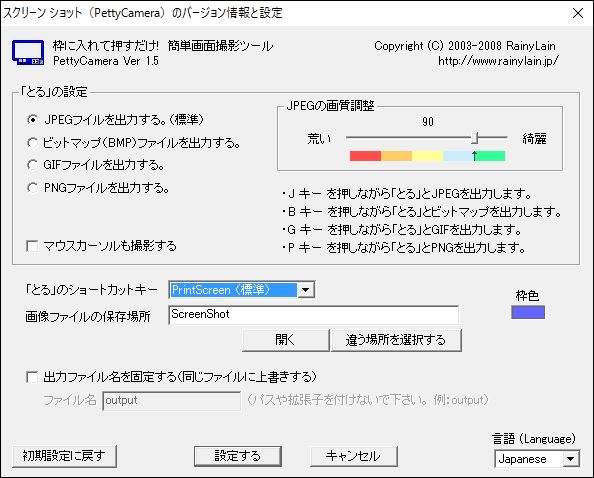Click the ScreenShot save location field
Viewport: 594px width, 478px height.
313,315
